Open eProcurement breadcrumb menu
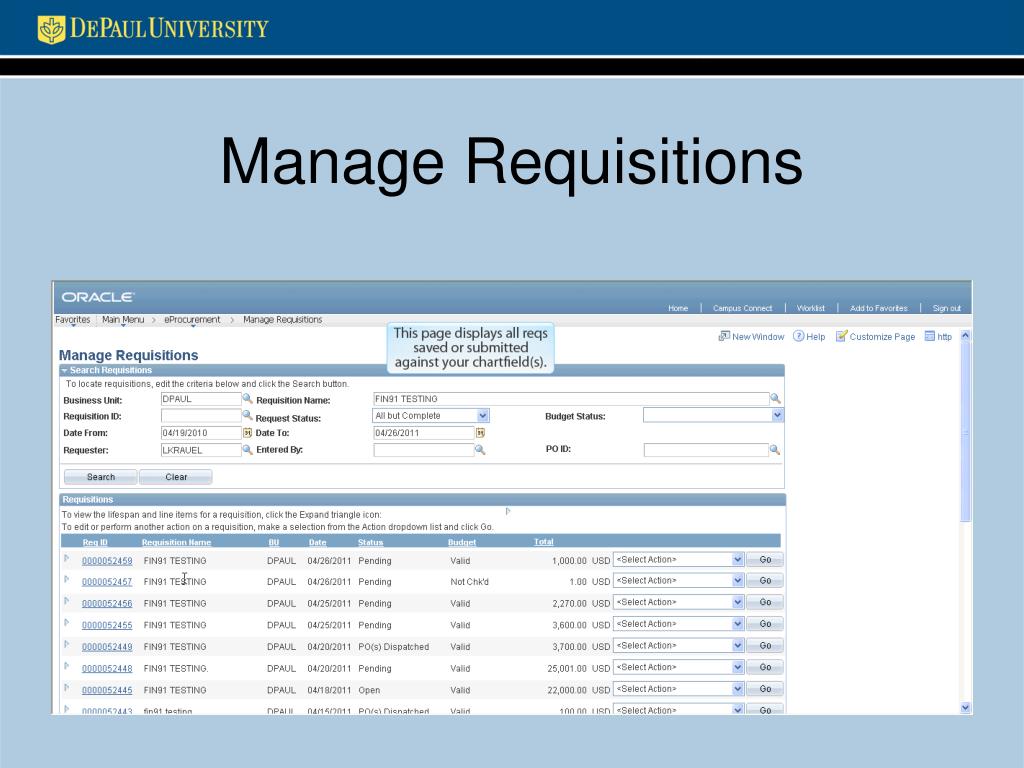 pyautogui.click(x=192, y=319)
